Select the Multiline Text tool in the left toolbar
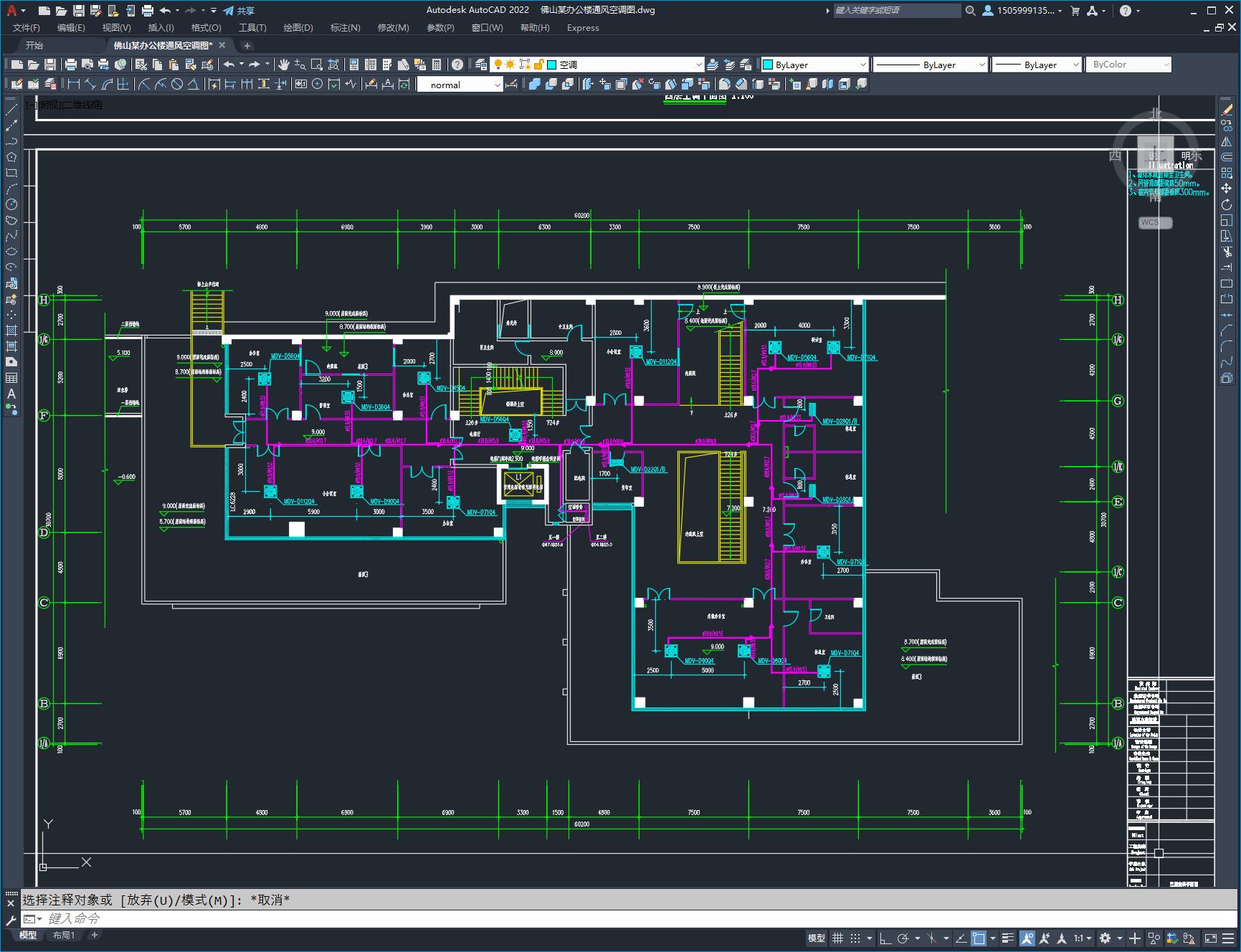This screenshot has height=952, width=1241. coord(11,394)
